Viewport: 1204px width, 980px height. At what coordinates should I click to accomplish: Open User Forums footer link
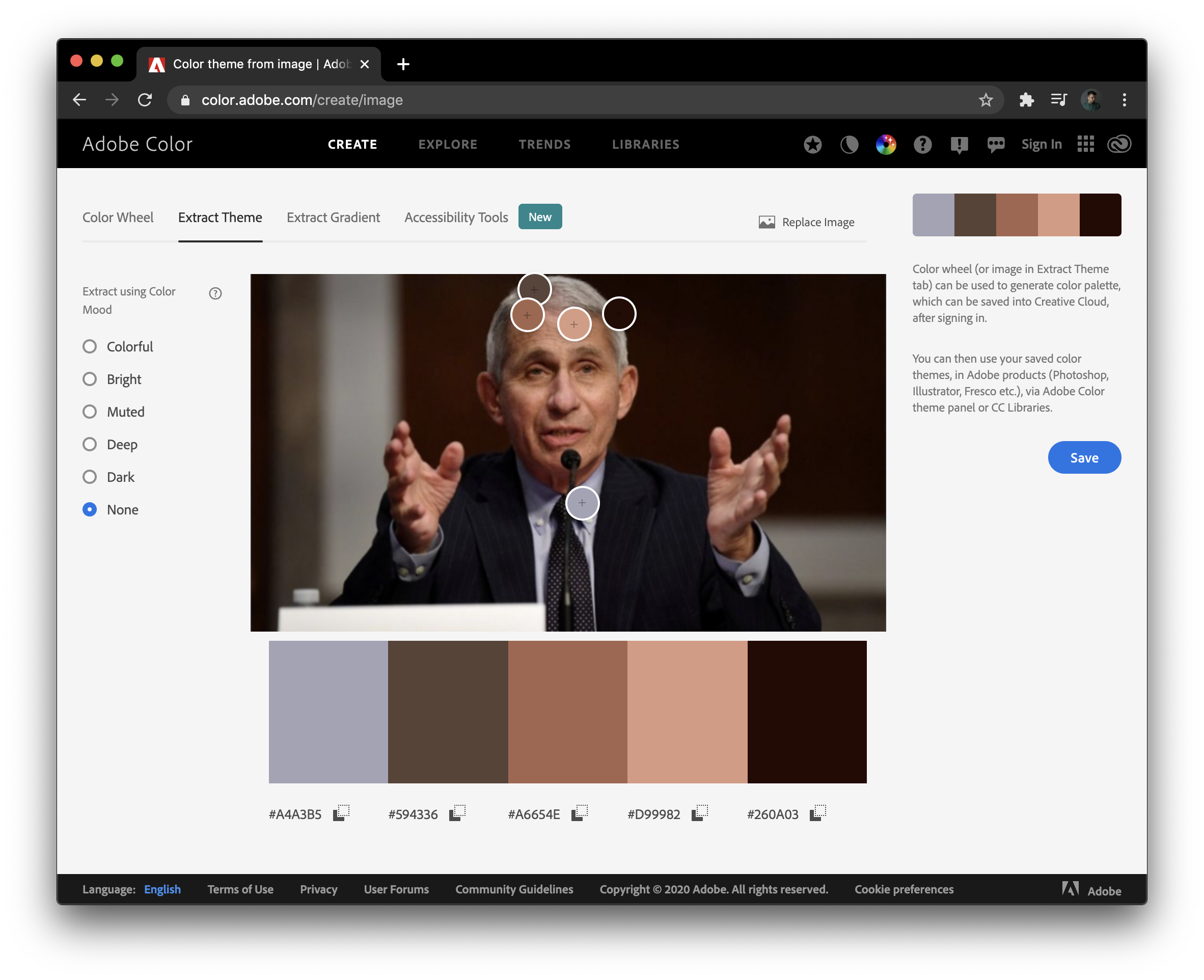[396, 889]
